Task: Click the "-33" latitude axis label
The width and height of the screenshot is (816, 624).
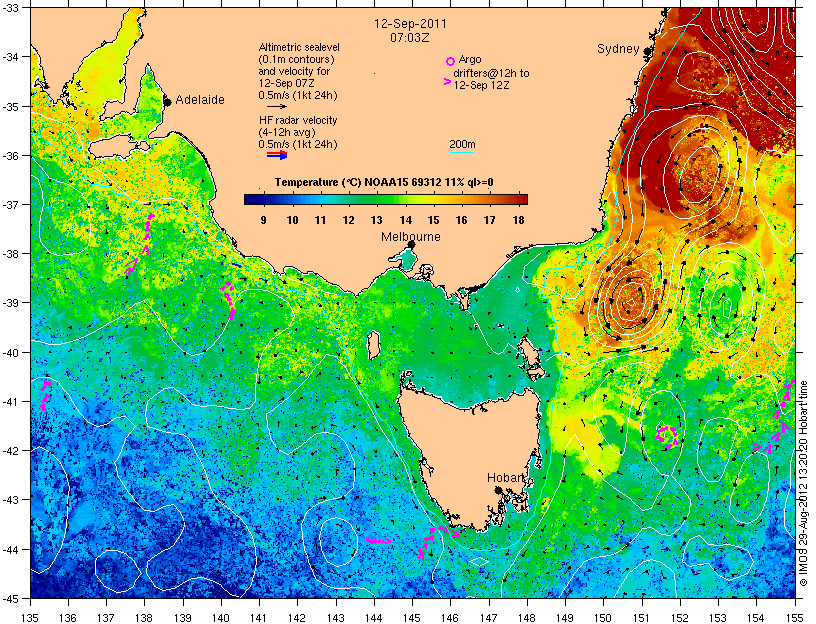Action: tap(10, 8)
